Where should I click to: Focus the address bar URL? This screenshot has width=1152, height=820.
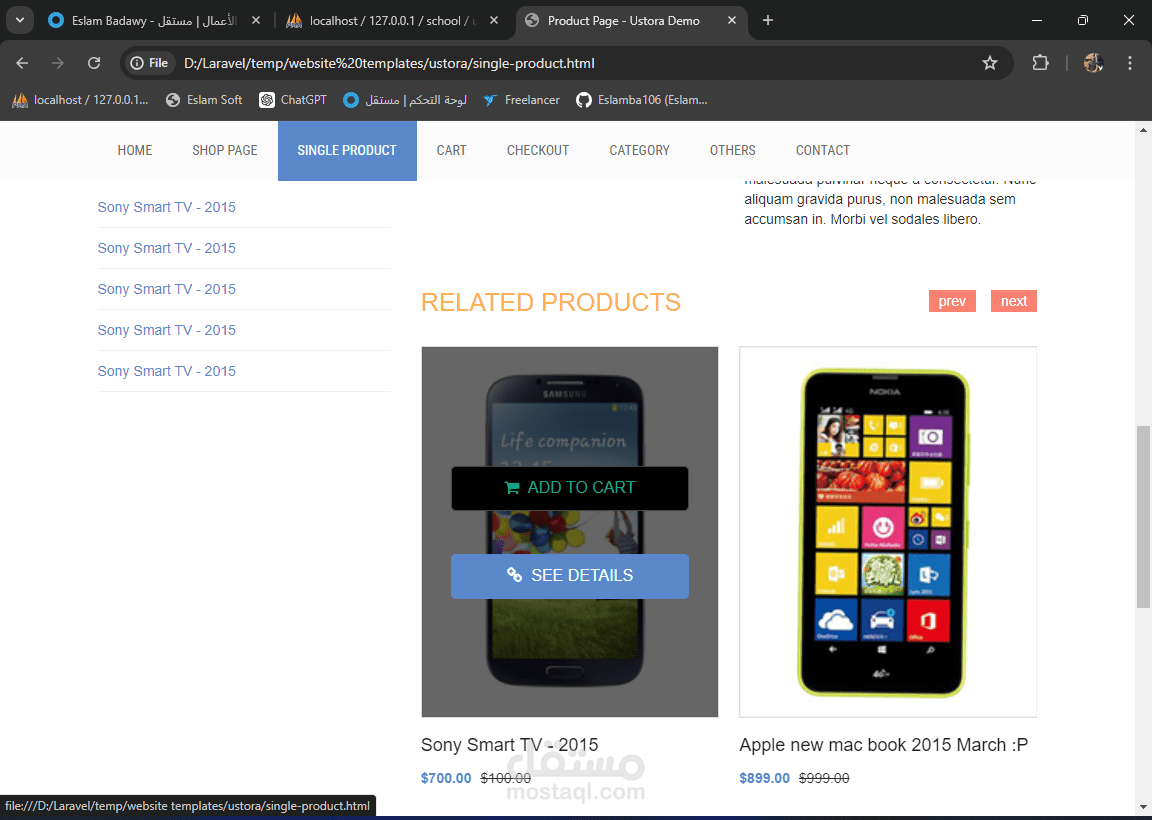coord(389,63)
